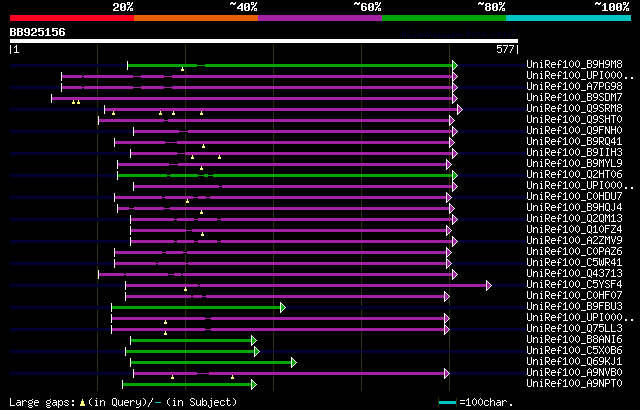Select hit label UniRef100_A9NVB0

(574, 372)
